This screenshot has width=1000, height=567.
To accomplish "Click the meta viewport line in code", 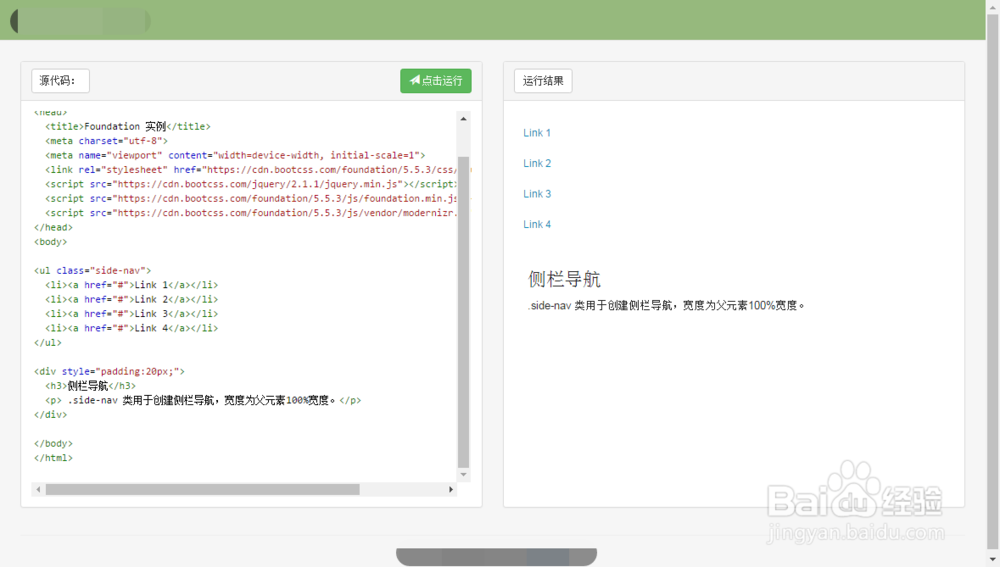I will coord(235,155).
